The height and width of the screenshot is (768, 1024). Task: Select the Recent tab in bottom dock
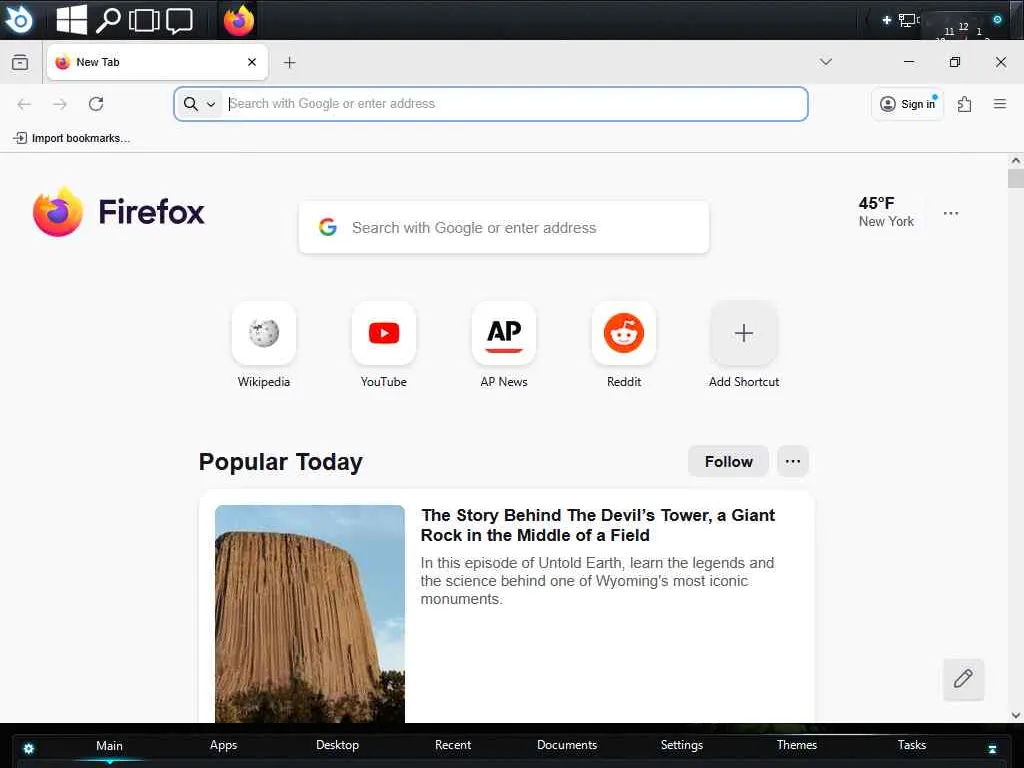[453, 745]
